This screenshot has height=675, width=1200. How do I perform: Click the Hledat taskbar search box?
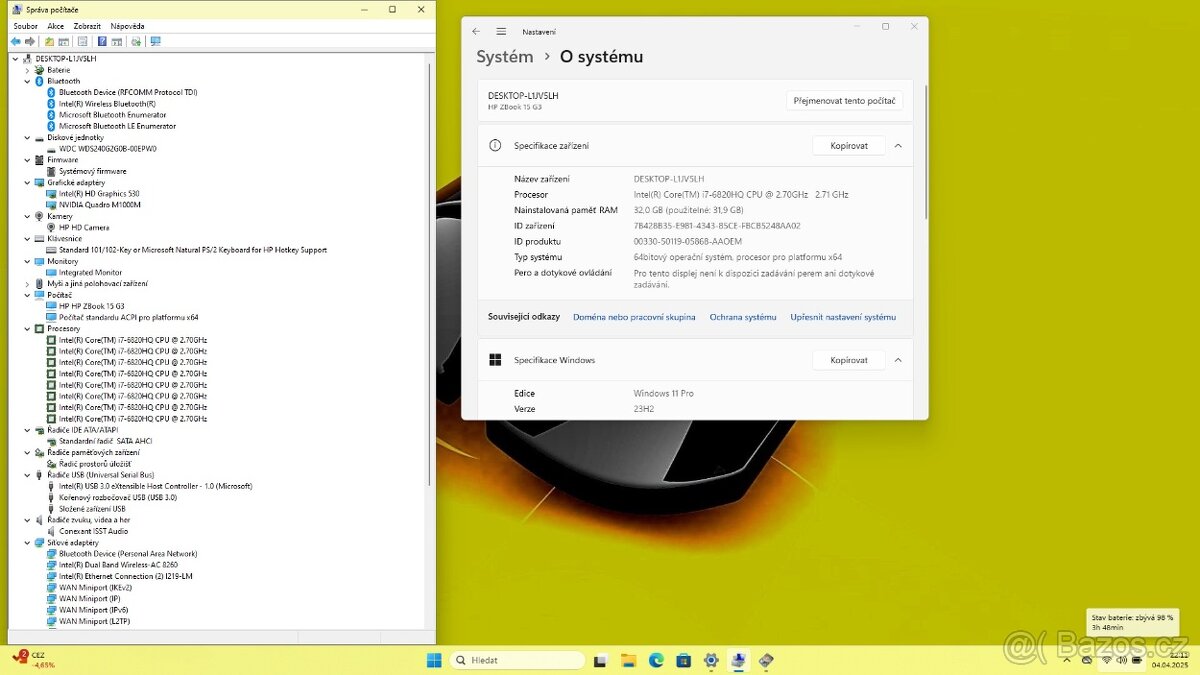click(x=517, y=660)
